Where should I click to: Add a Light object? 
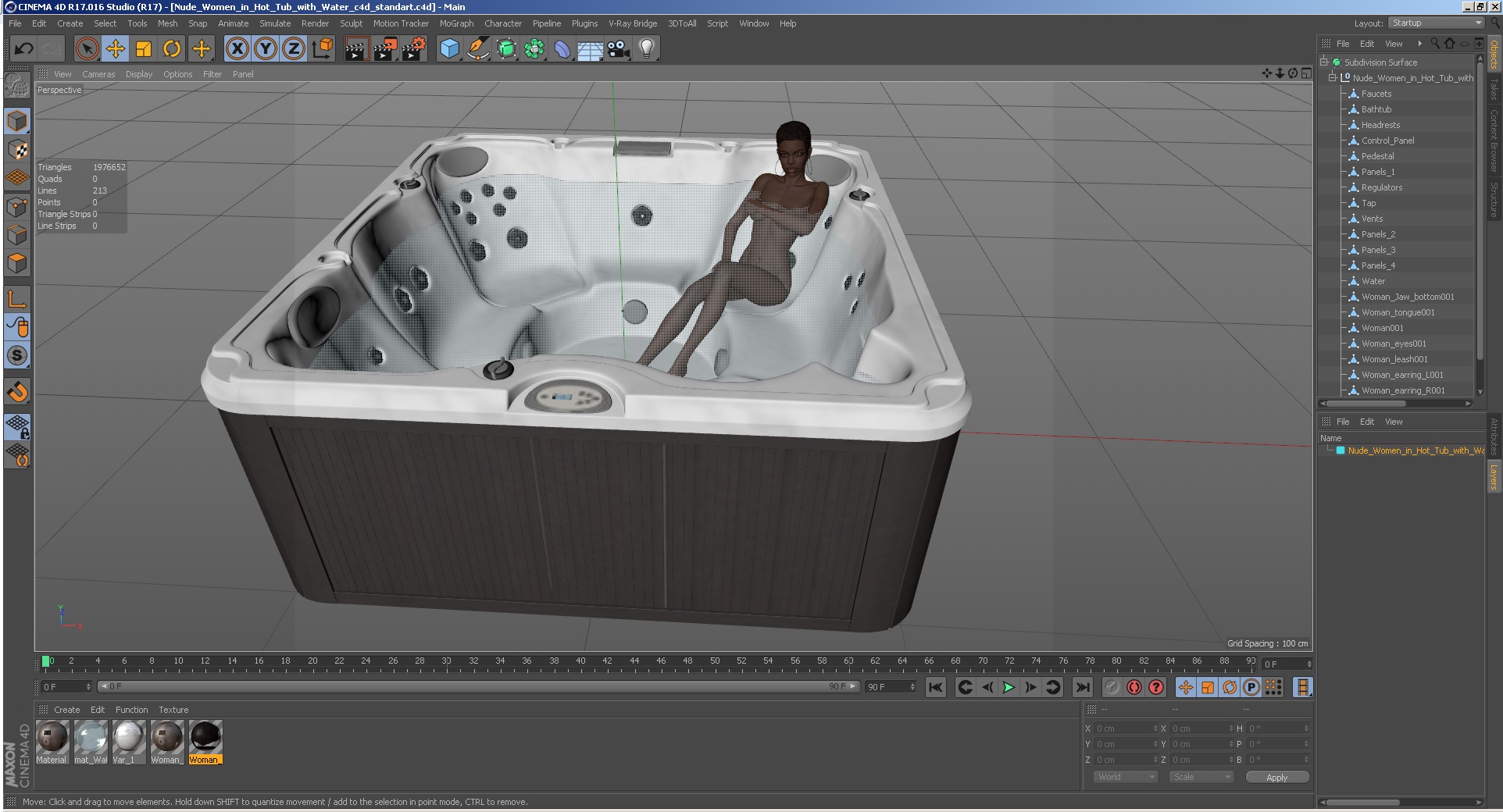[x=647, y=49]
